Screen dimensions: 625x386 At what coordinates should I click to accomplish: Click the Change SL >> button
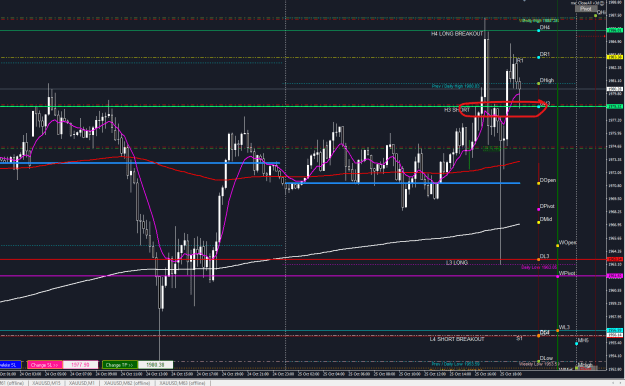tap(45, 365)
